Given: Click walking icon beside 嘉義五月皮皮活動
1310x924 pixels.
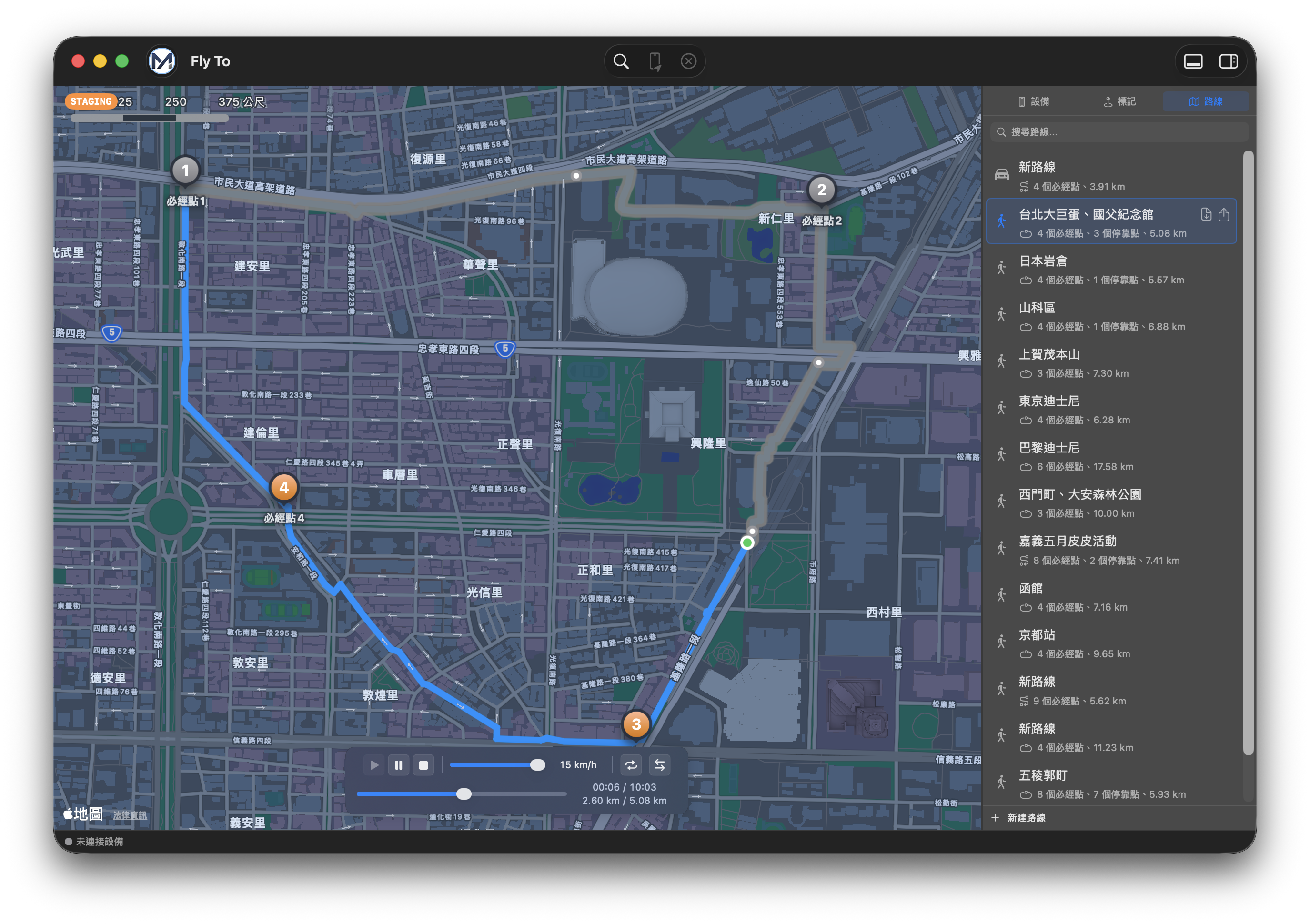Looking at the screenshot, I should coord(1001,549).
